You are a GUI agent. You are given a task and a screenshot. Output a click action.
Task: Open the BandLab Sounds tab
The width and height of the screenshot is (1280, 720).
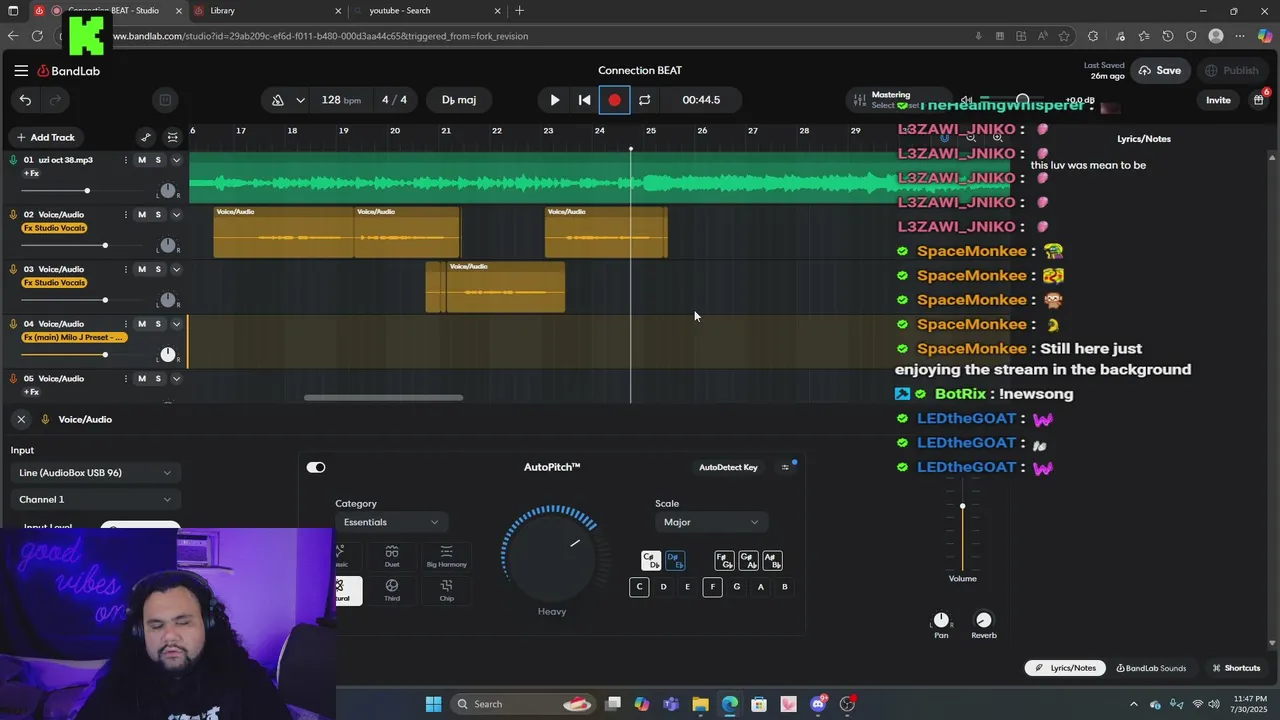(x=1151, y=668)
